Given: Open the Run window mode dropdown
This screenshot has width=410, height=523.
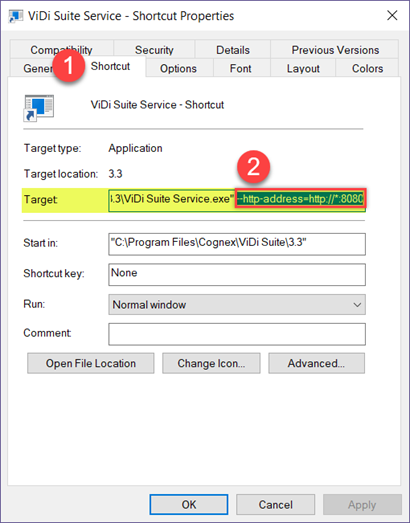Looking at the screenshot, I should [x=237, y=305].
